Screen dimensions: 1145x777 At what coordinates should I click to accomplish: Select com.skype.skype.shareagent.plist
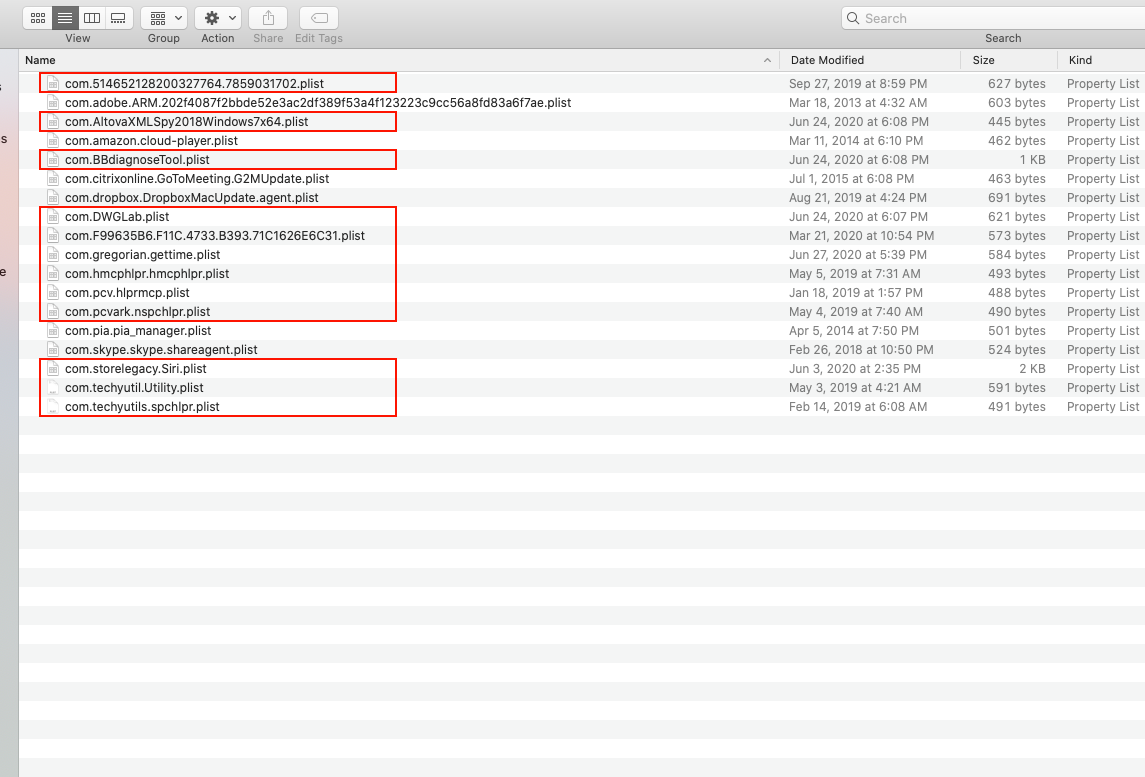coord(161,349)
